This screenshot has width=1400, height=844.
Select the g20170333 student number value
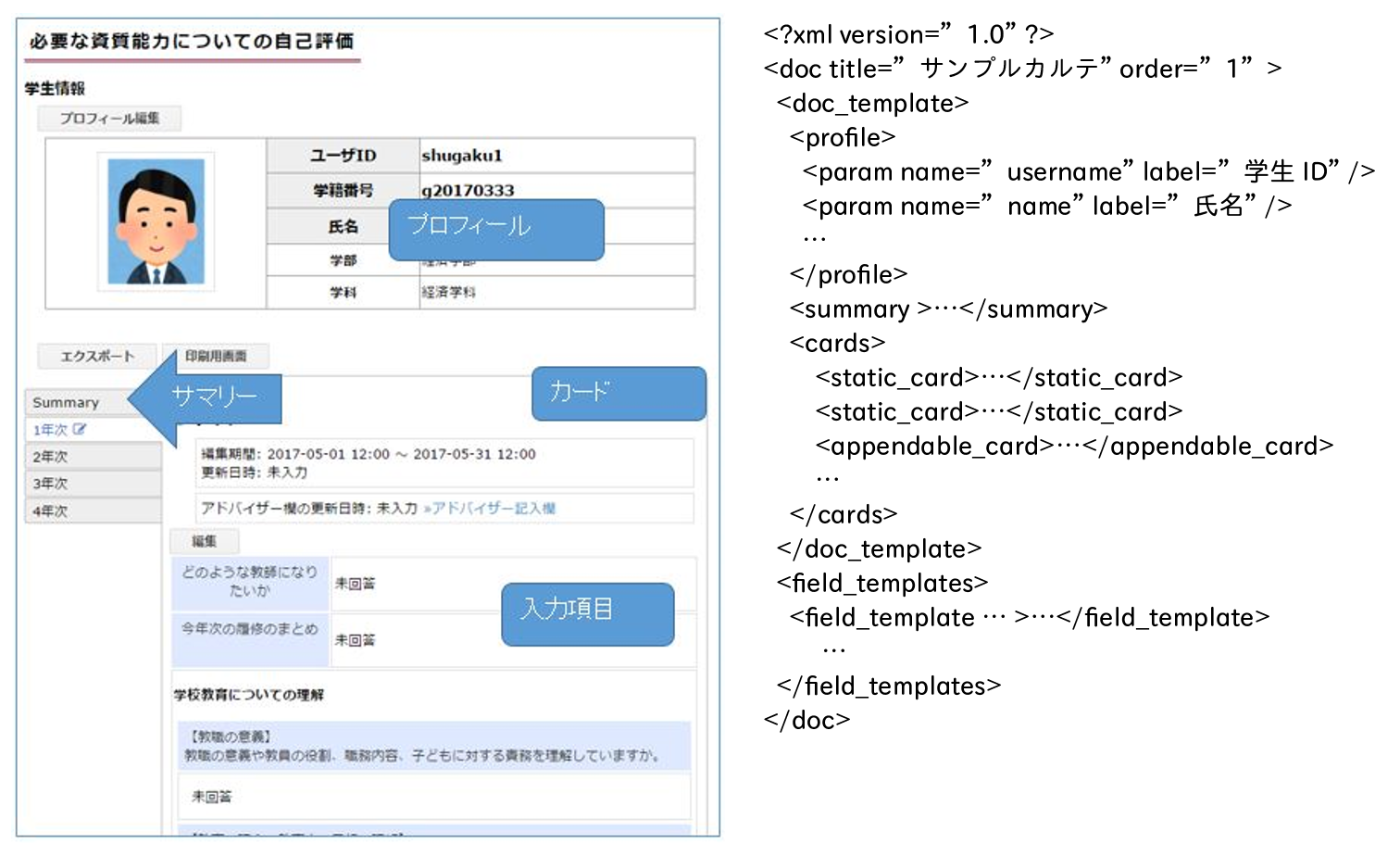point(468,190)
